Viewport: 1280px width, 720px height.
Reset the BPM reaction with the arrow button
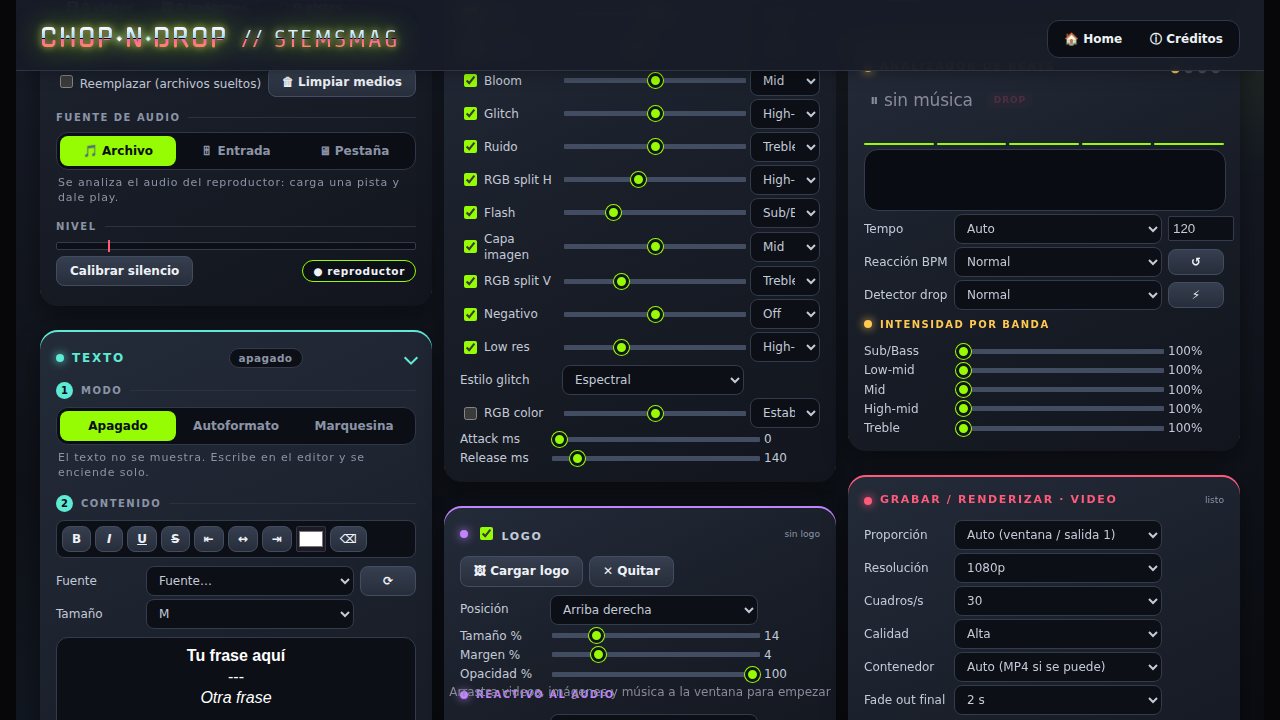[x=1195, y=262]
